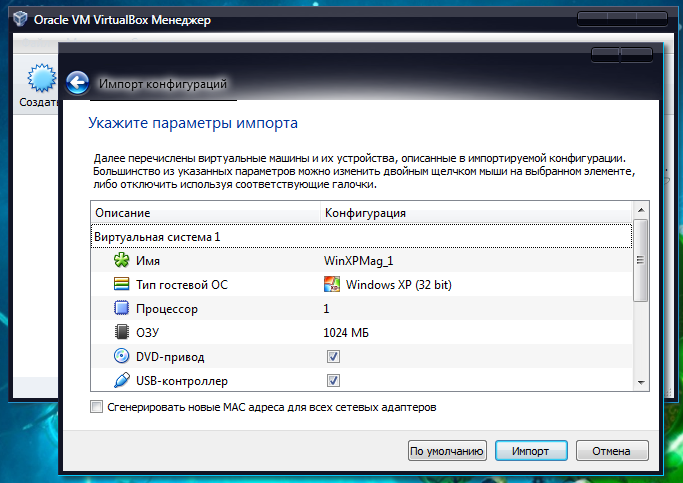Uncheck the USB-контроллер checkbox
The width and height of the screenshot is (683, 483).
coord(333,380)
